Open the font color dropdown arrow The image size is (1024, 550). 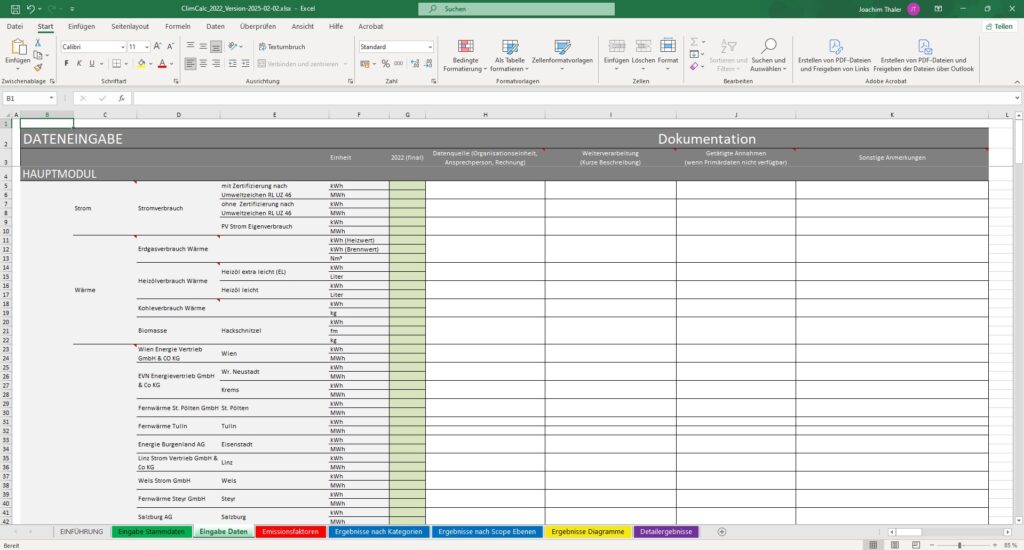(x=171, y=64)
